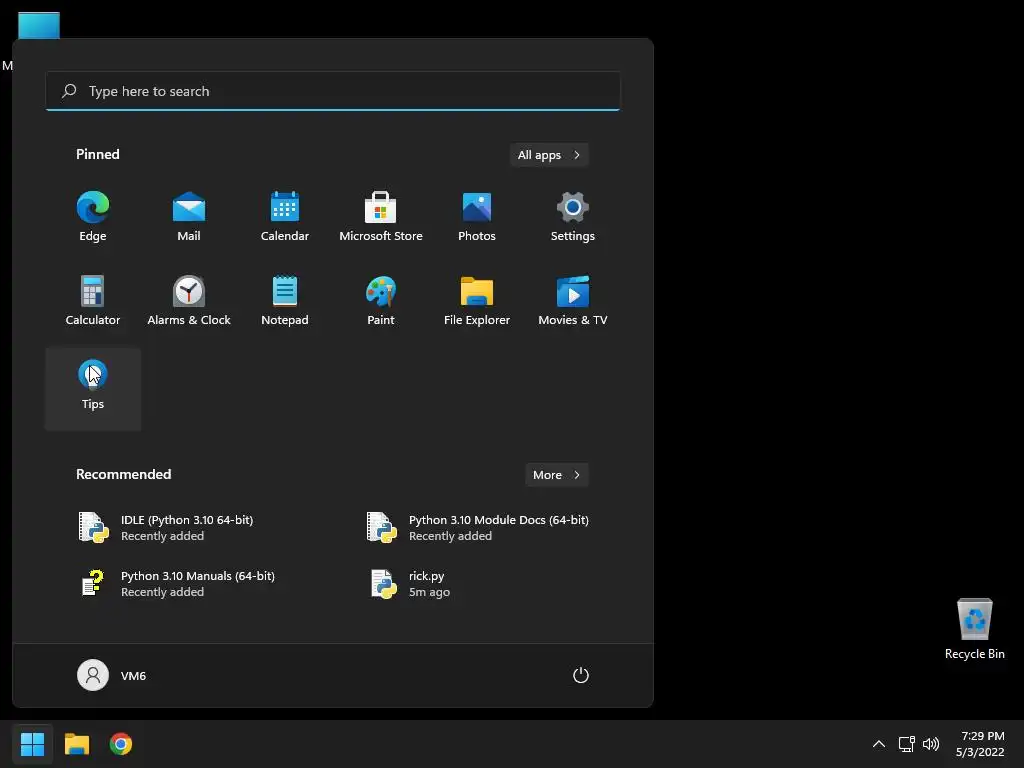Open Python 3.10 Manuals recommendation

click(x=188, y=584)
